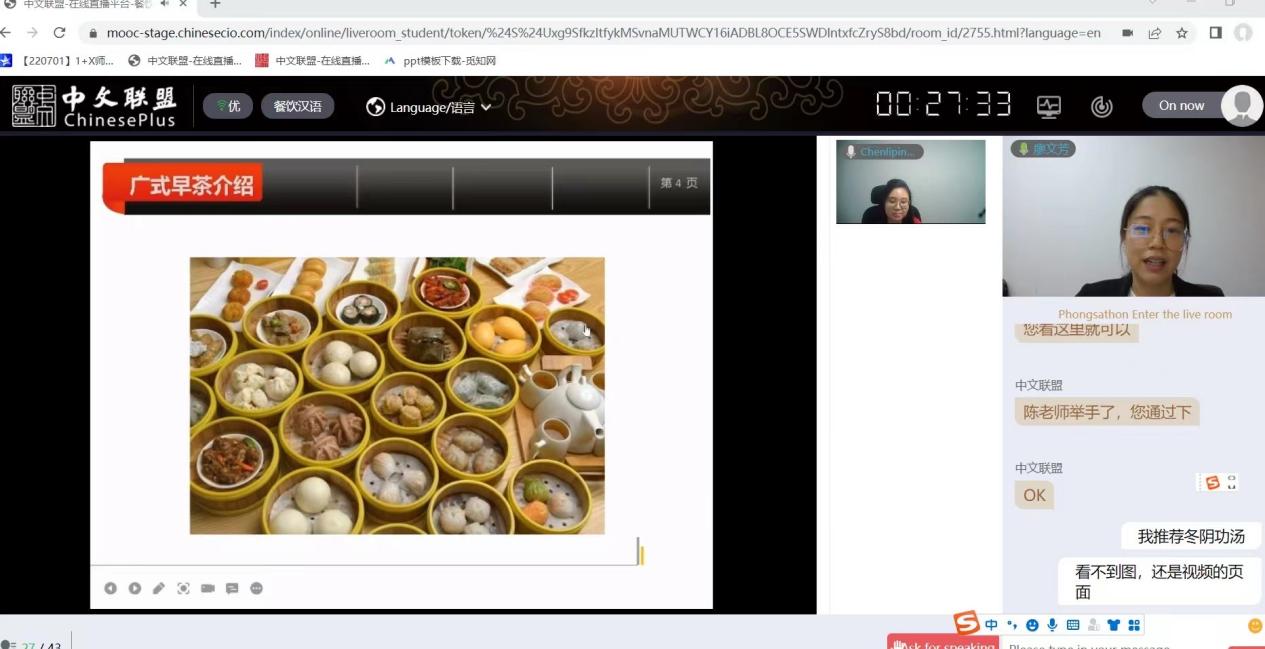Click the On now status button

1181,105
